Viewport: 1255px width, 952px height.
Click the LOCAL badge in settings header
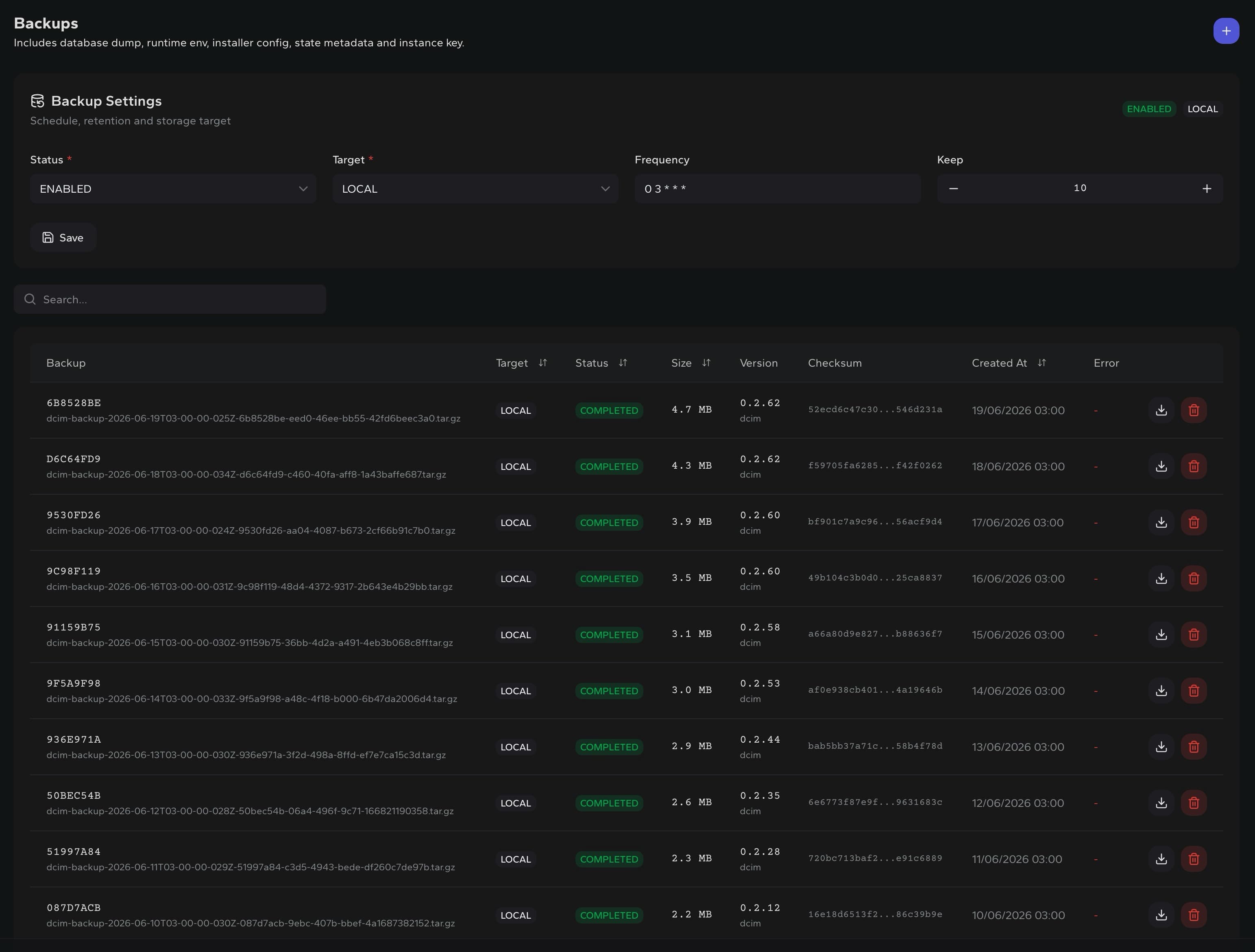1203,109
